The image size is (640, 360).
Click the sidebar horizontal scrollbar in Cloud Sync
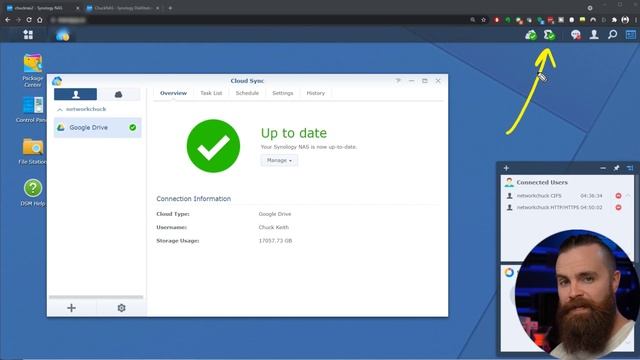point(96,297)
